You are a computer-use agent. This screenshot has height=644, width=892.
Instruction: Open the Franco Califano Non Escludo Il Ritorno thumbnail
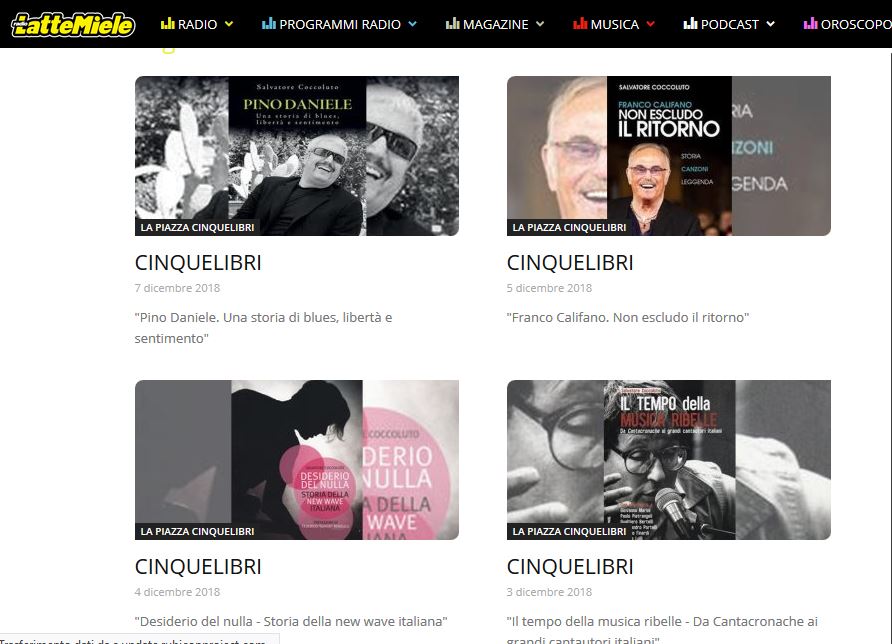click(669, 156)
